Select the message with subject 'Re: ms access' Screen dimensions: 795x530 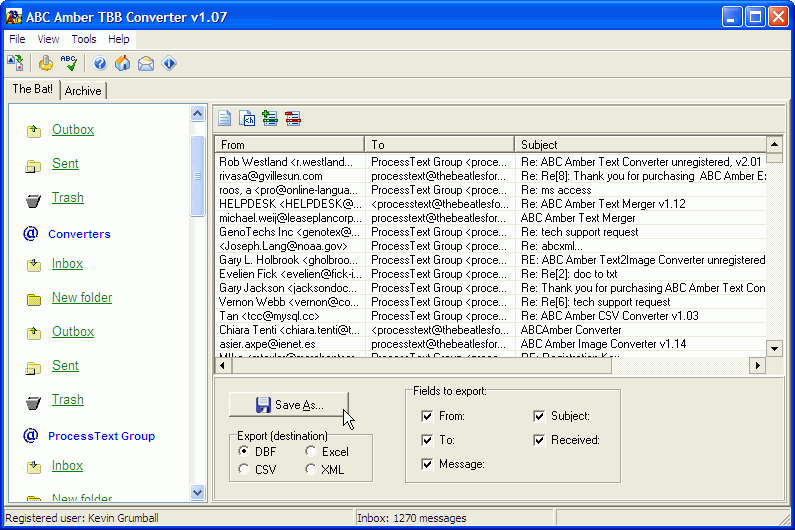tap(490, 190)
